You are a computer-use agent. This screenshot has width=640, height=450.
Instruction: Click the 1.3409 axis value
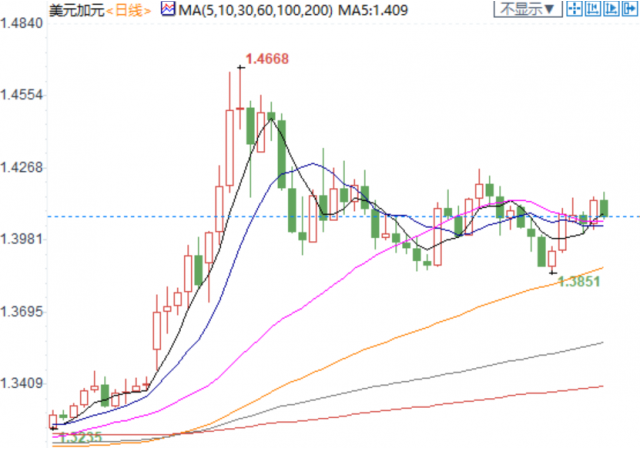coord(22,383)
